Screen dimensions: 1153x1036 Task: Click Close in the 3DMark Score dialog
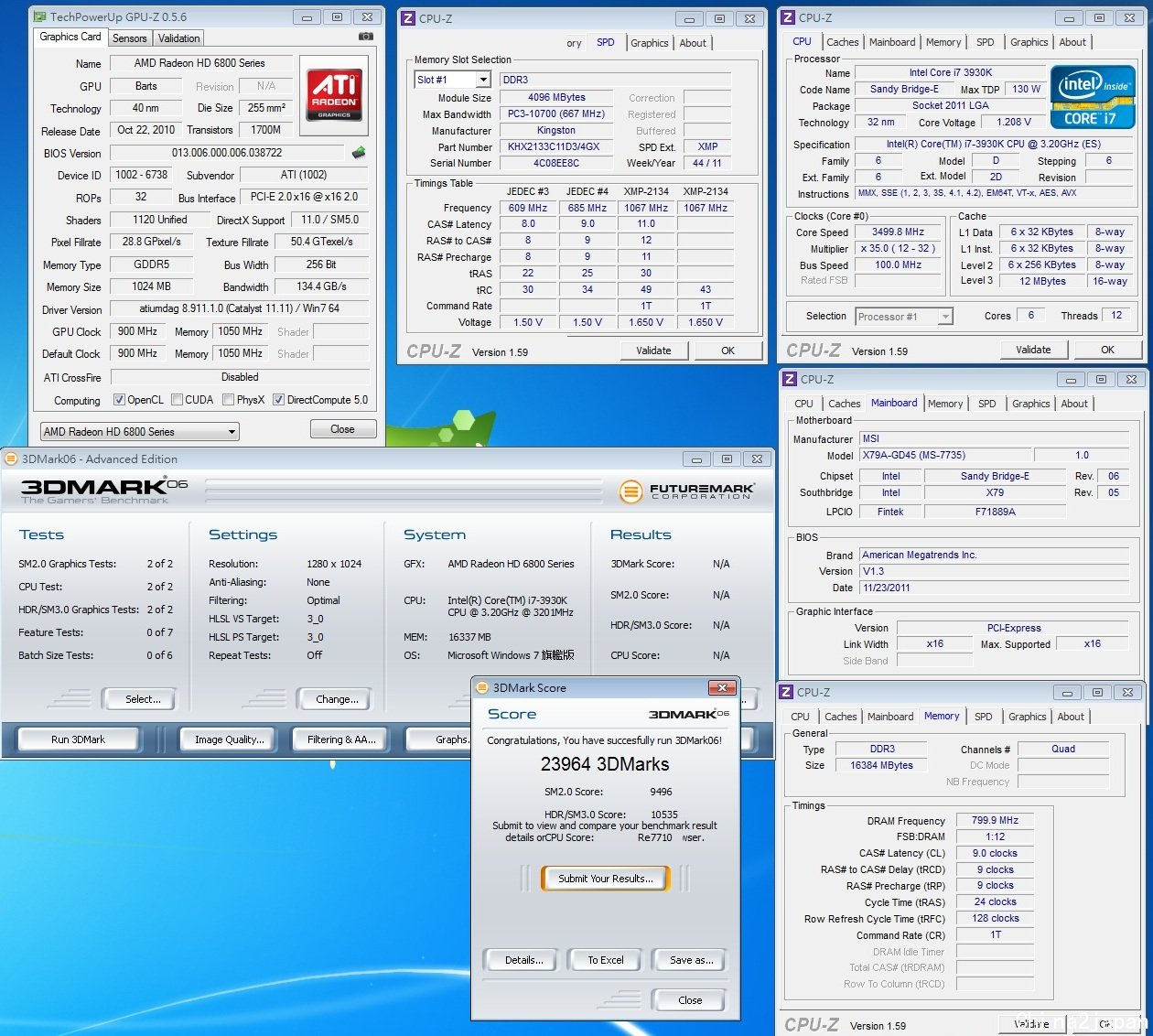(691, 1000)
